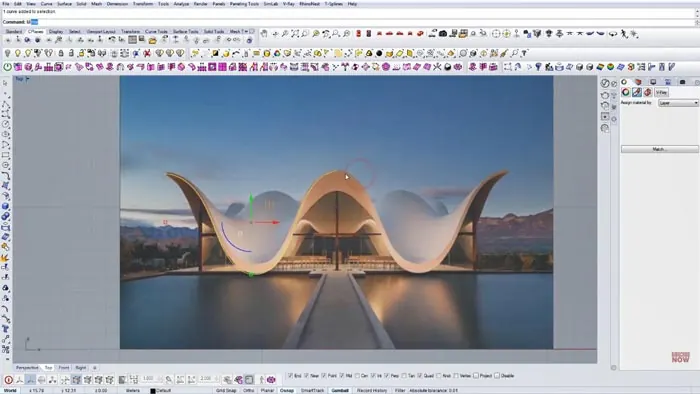Click the red X icon in light bulb row
Viewport: 700px width, 394px height.
click(147, 54)
